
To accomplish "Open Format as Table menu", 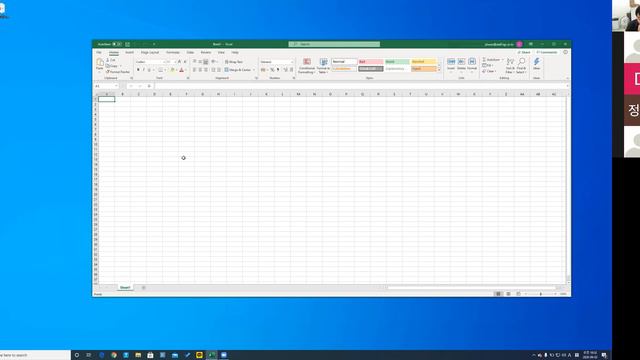I will [x=323, y=66].
